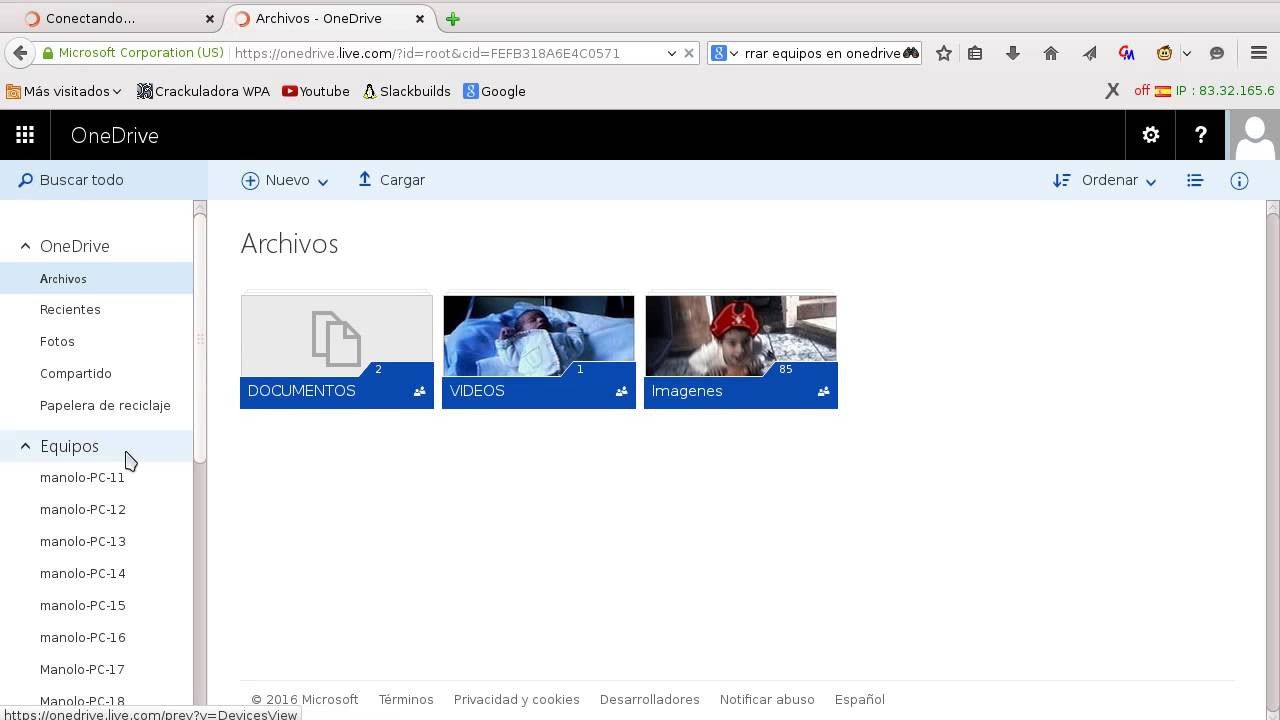The image size is (1280, 720).
Task: Select Recientes in the sidebar
Action: (70, 309)
